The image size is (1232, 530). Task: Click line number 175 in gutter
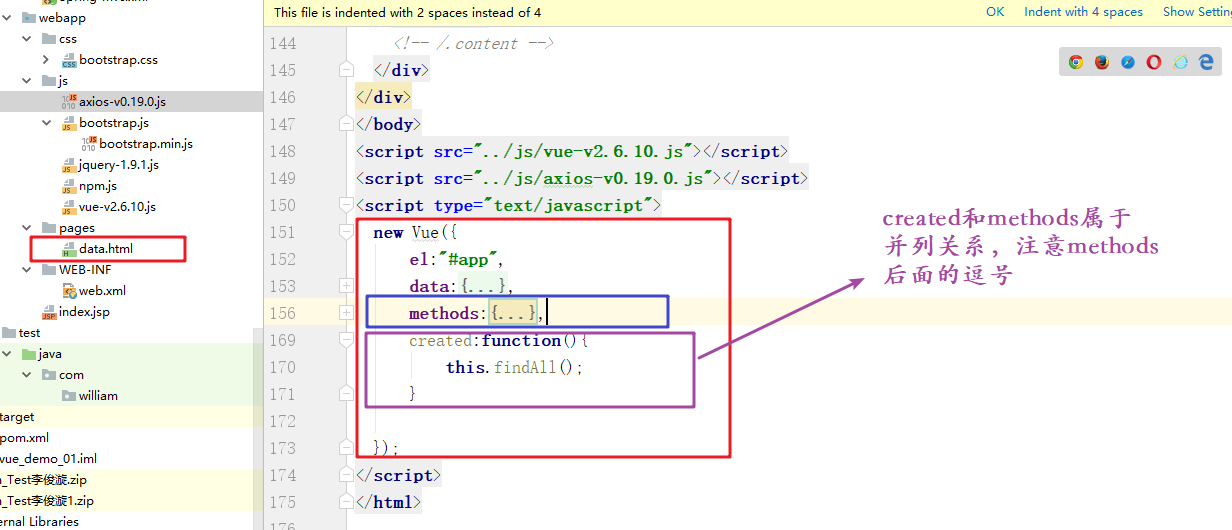click(x=283, y=502)
